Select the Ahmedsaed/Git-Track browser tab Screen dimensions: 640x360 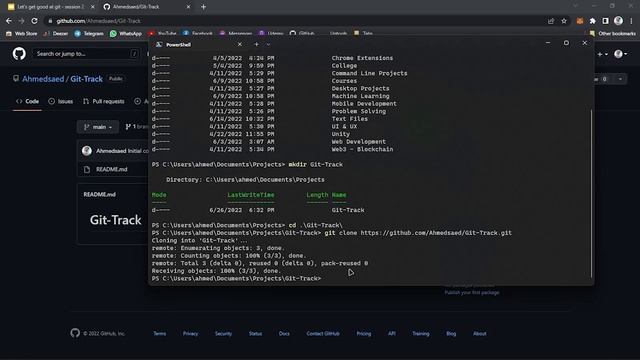[146, 7]
